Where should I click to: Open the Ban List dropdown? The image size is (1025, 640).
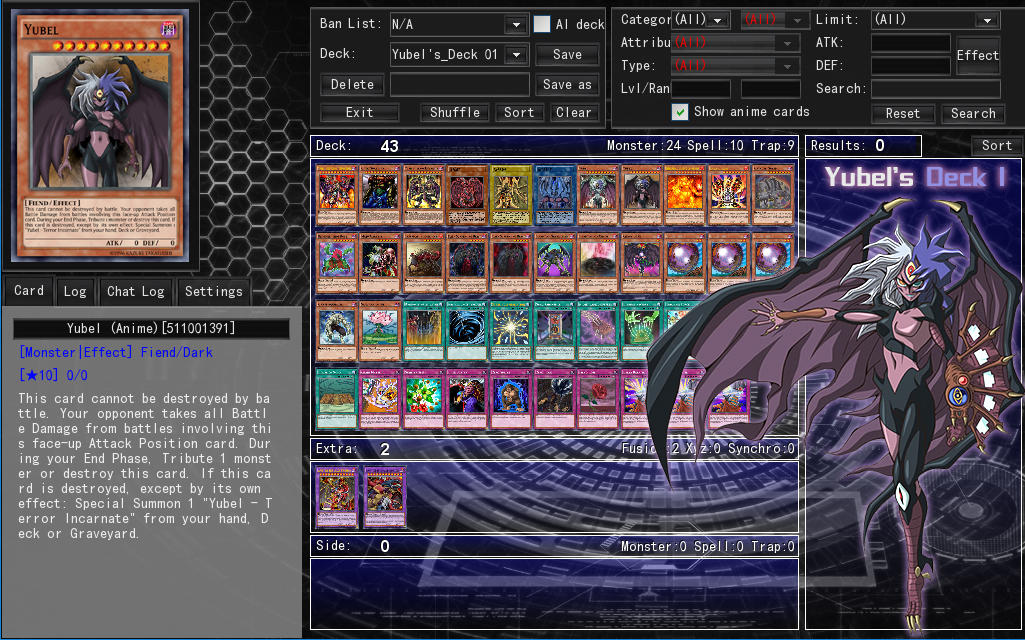(516, 25)
